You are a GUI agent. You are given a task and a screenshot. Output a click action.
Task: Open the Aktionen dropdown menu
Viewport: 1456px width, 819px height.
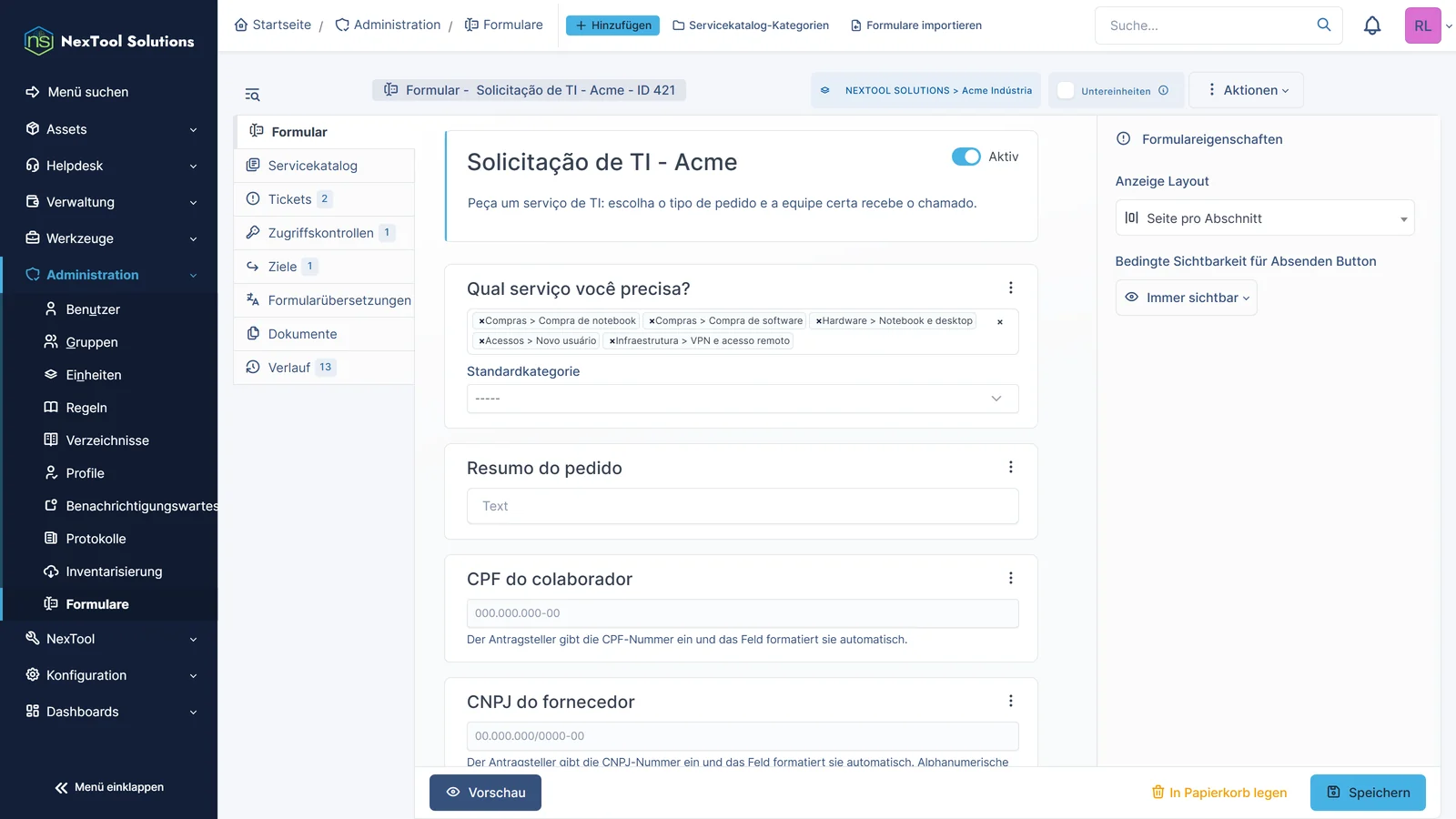1247,90
